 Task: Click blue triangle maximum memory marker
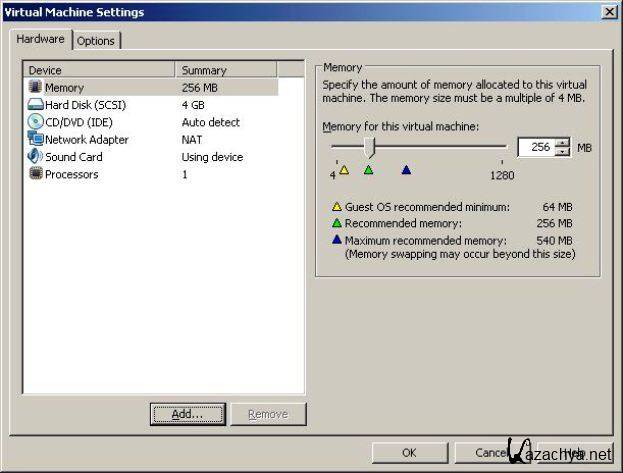coord(406,170)
